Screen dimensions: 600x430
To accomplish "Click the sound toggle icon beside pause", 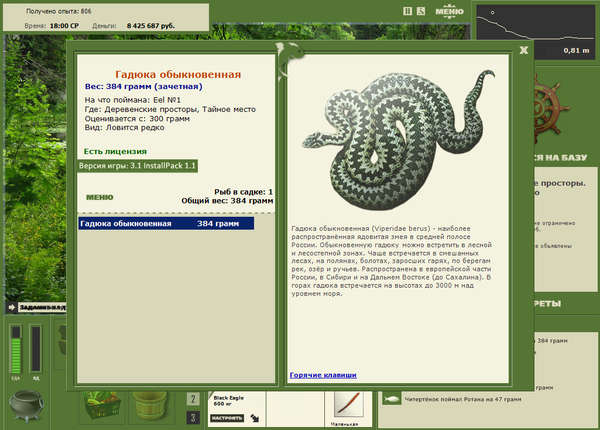I will [421, 11].
